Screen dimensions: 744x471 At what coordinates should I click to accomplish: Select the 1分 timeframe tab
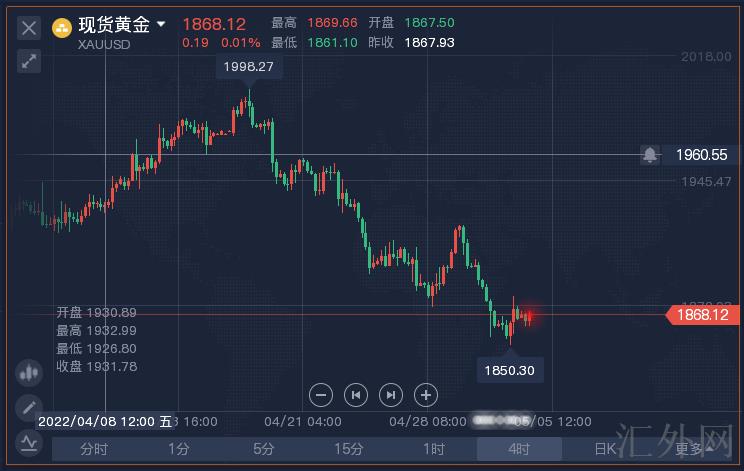click(x=178, y=449)
